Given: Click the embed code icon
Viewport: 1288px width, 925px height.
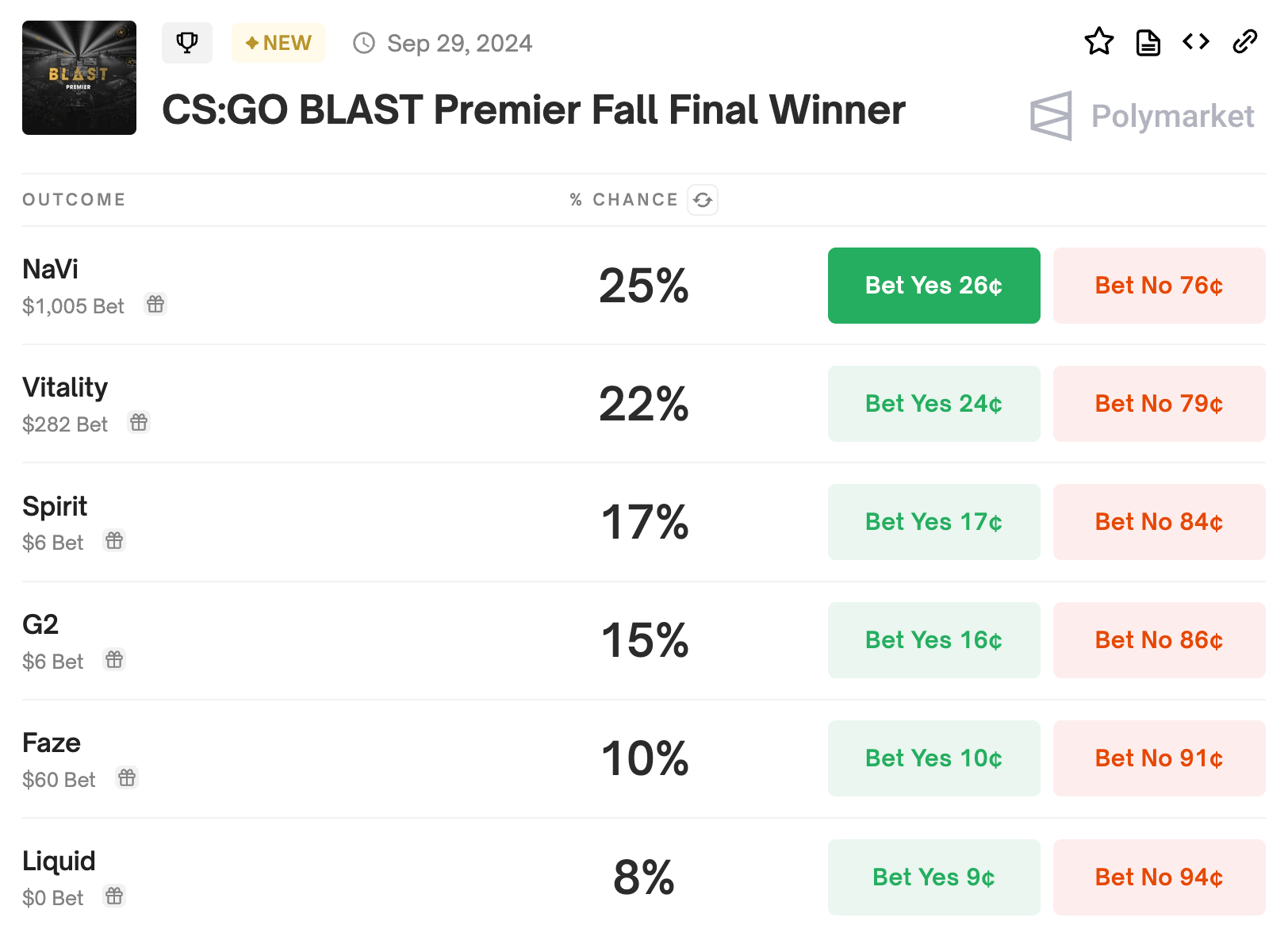Looking at the screenshot, I should 1196,41.
